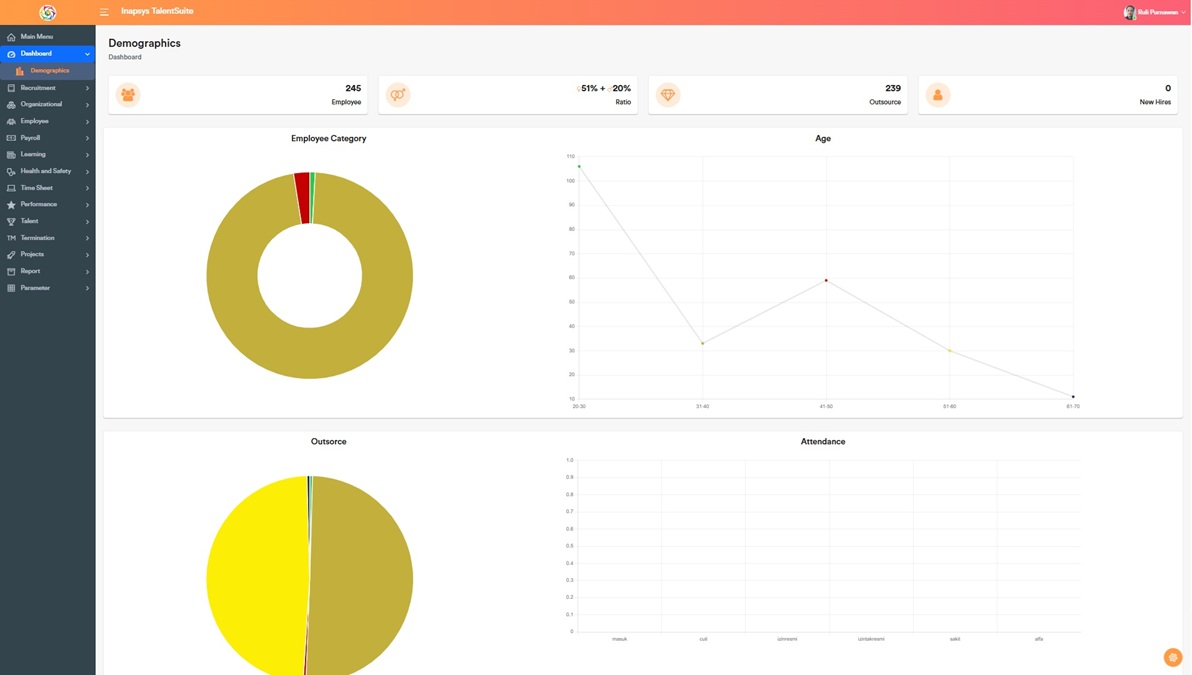The image size is (1192, 675).
Task: Click the Dashboard breadcrumb text
Action: (125, 57)
